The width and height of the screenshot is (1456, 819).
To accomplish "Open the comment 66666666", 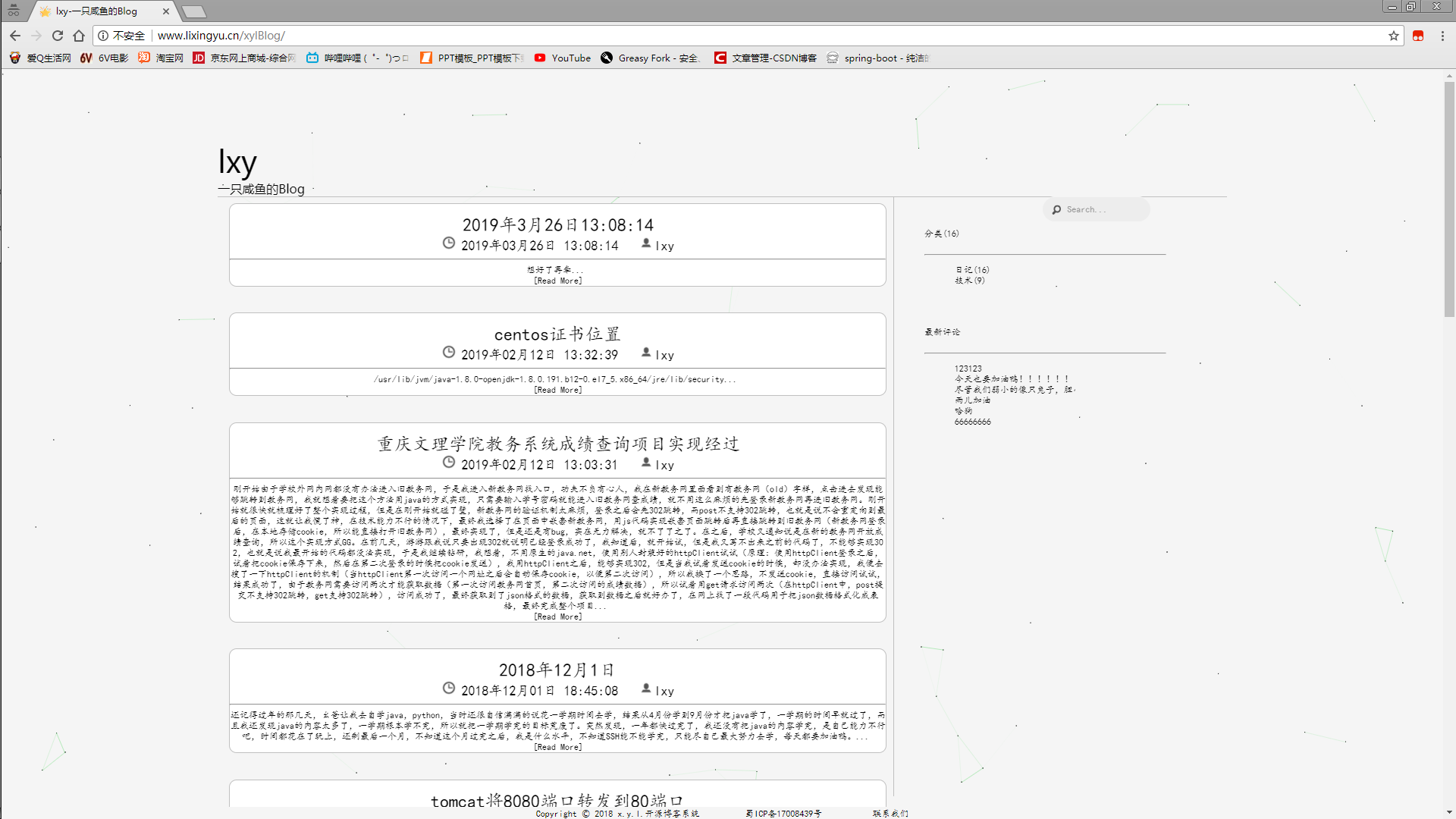I will [973, 422].
